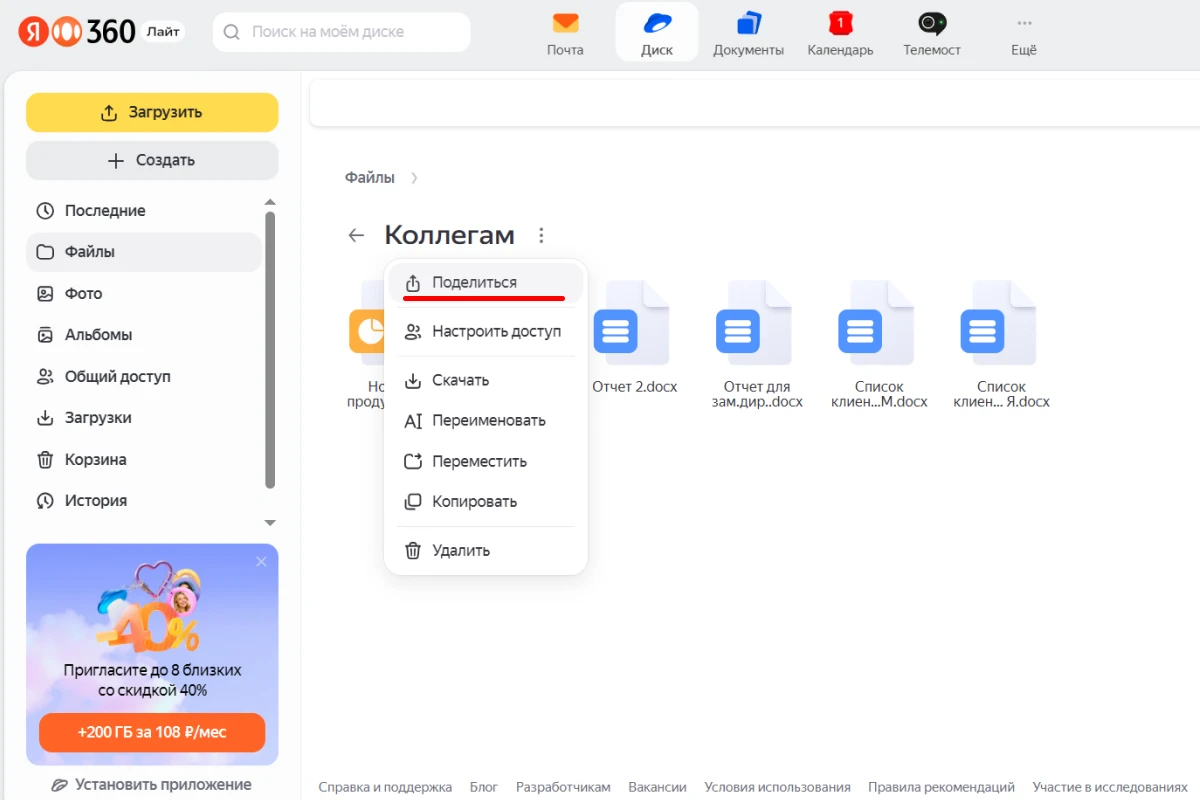Click the back arrow next to Коллегам
This screenshot has width=1200, height=800.
coord(356,236)
